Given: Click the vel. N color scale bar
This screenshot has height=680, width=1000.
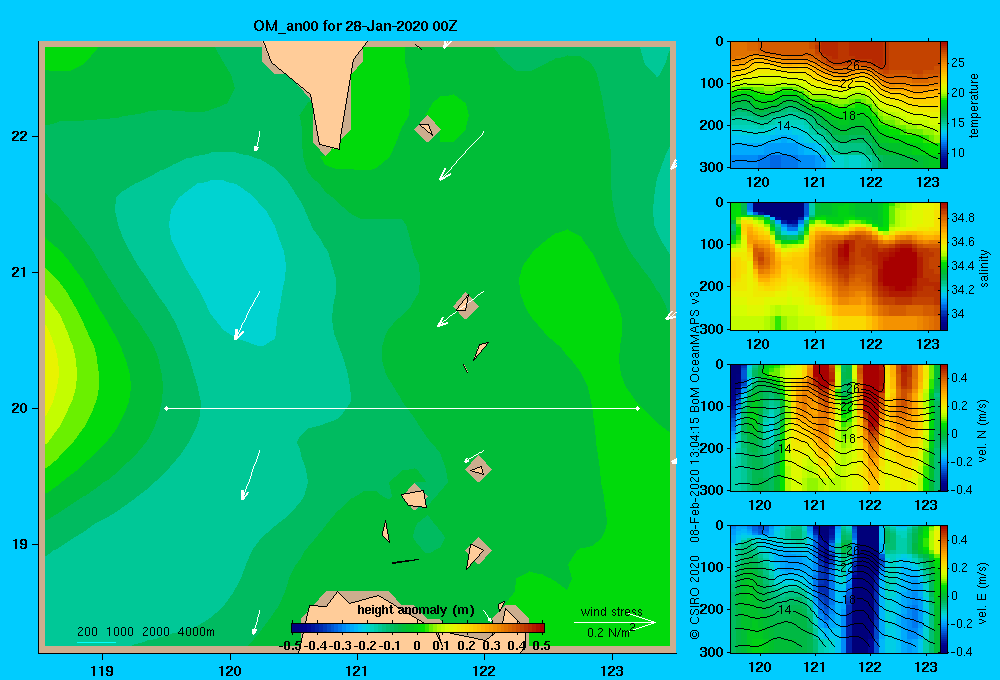Looking at the screenshot, I should point(944,427).
